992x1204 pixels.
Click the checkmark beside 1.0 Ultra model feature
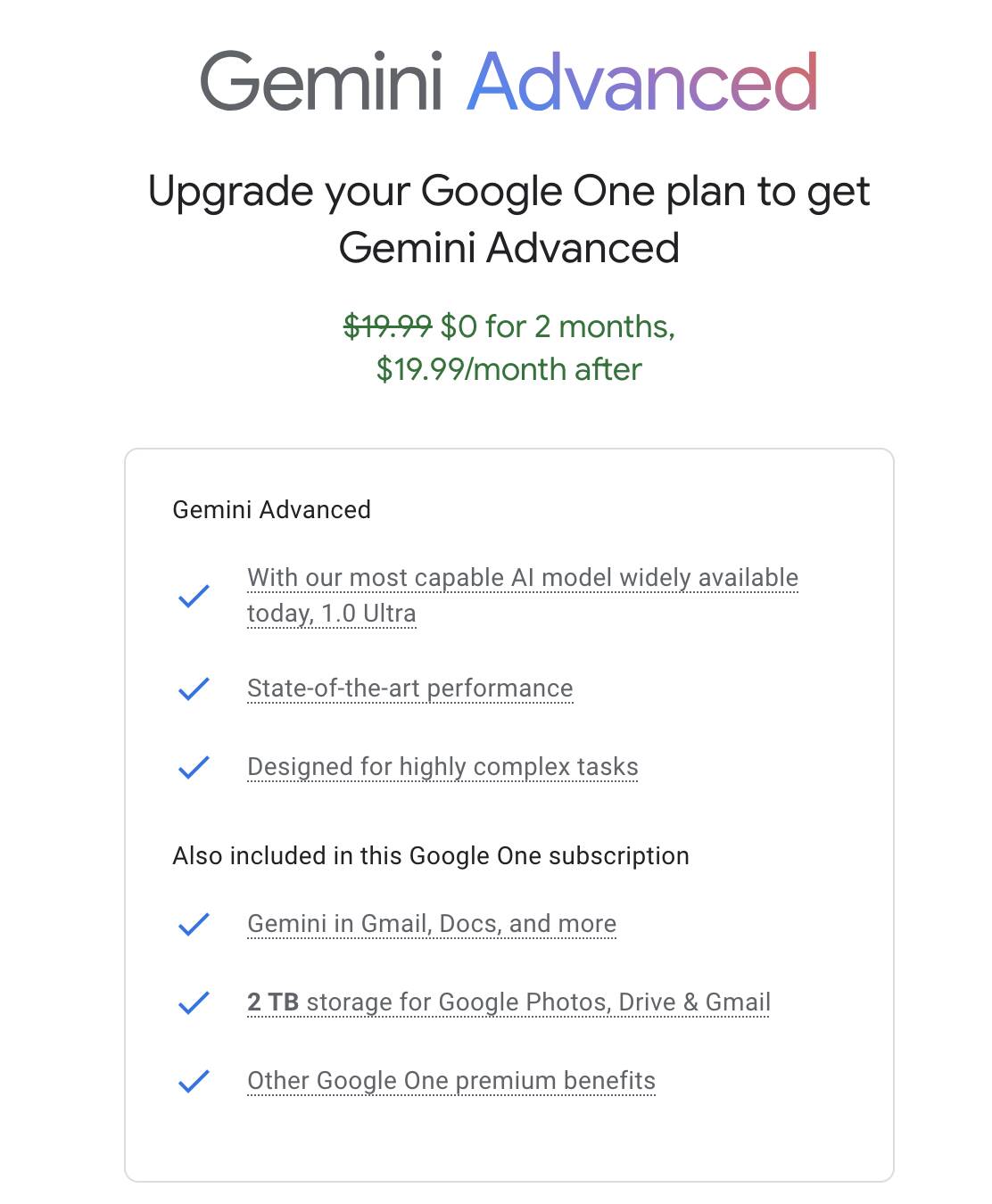point(194,596)
